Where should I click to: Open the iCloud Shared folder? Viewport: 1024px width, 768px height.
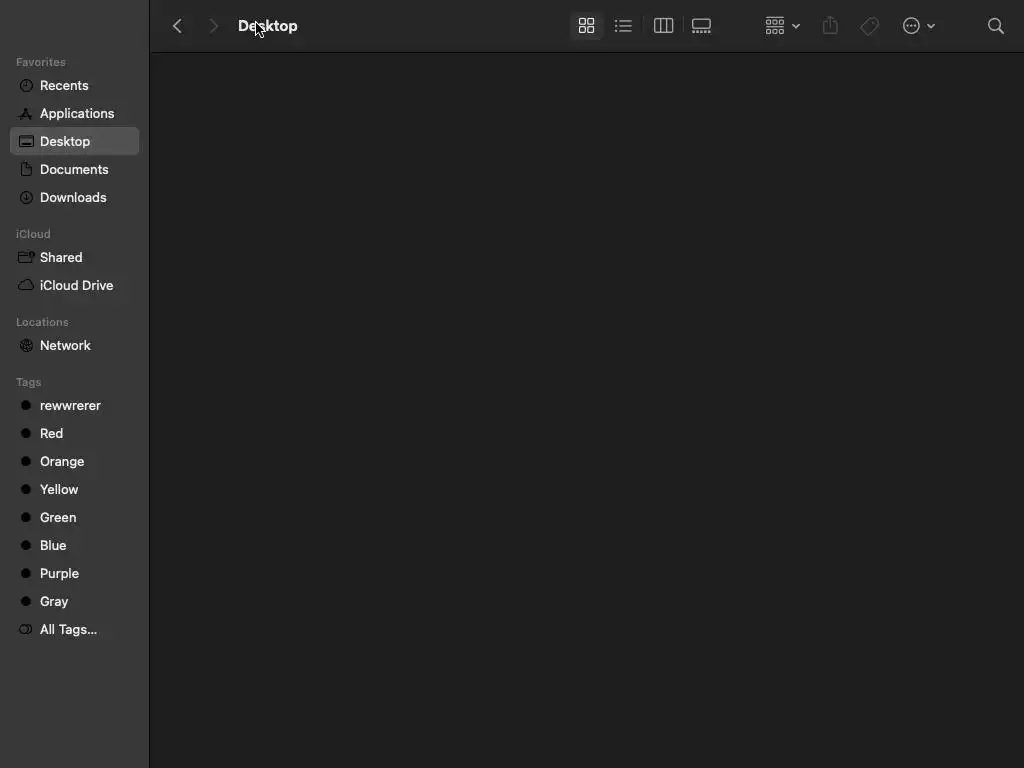(x=74, y=257)
